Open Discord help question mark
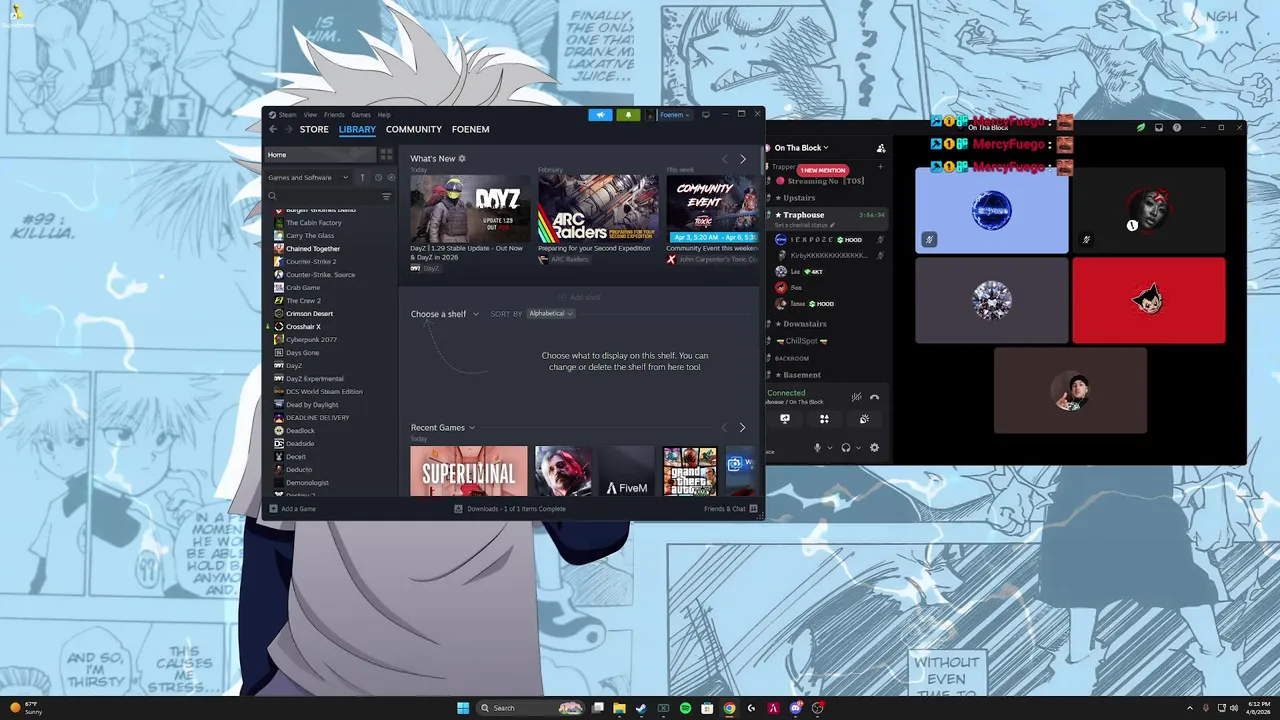 coord(1177,128)
